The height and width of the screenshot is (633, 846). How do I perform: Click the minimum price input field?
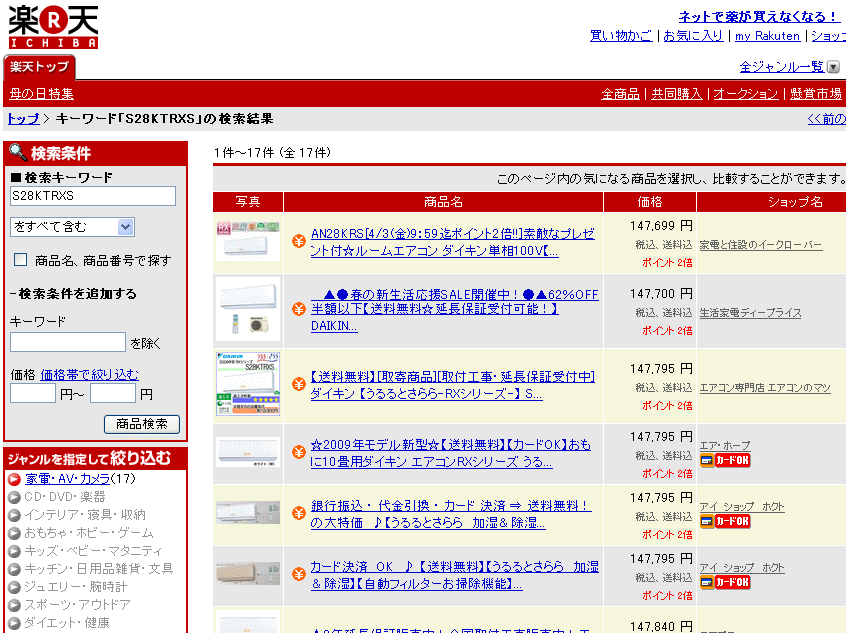(x=32, y=394)
